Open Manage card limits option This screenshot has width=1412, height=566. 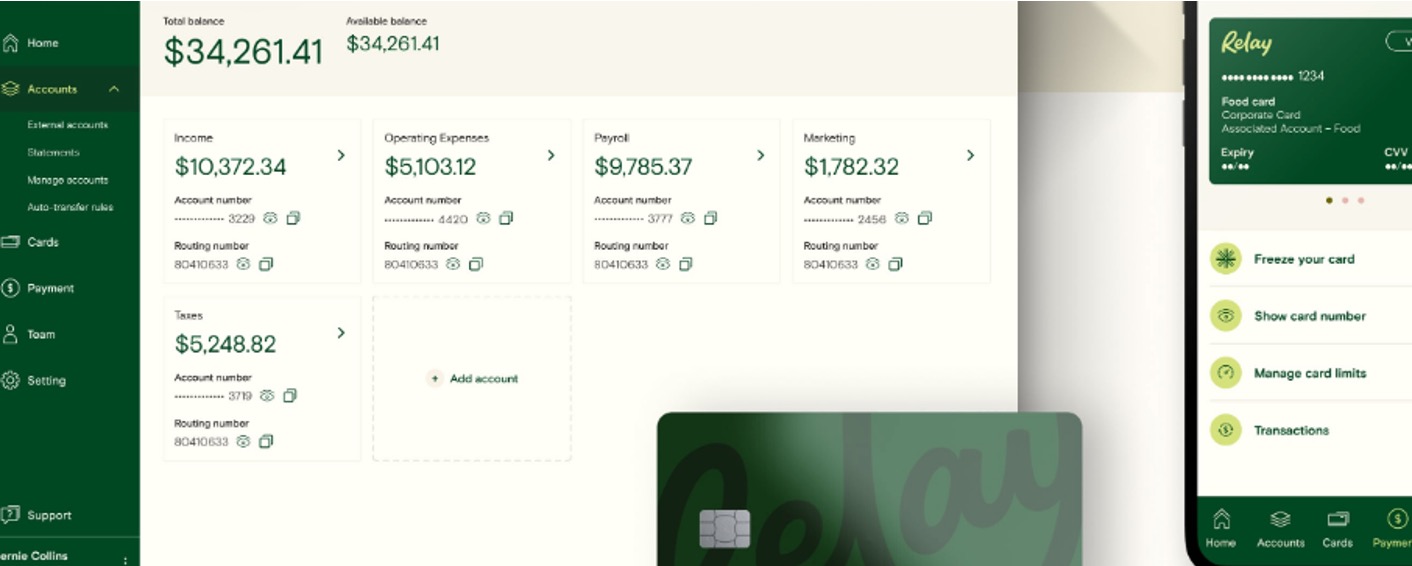pos(1309,373)
